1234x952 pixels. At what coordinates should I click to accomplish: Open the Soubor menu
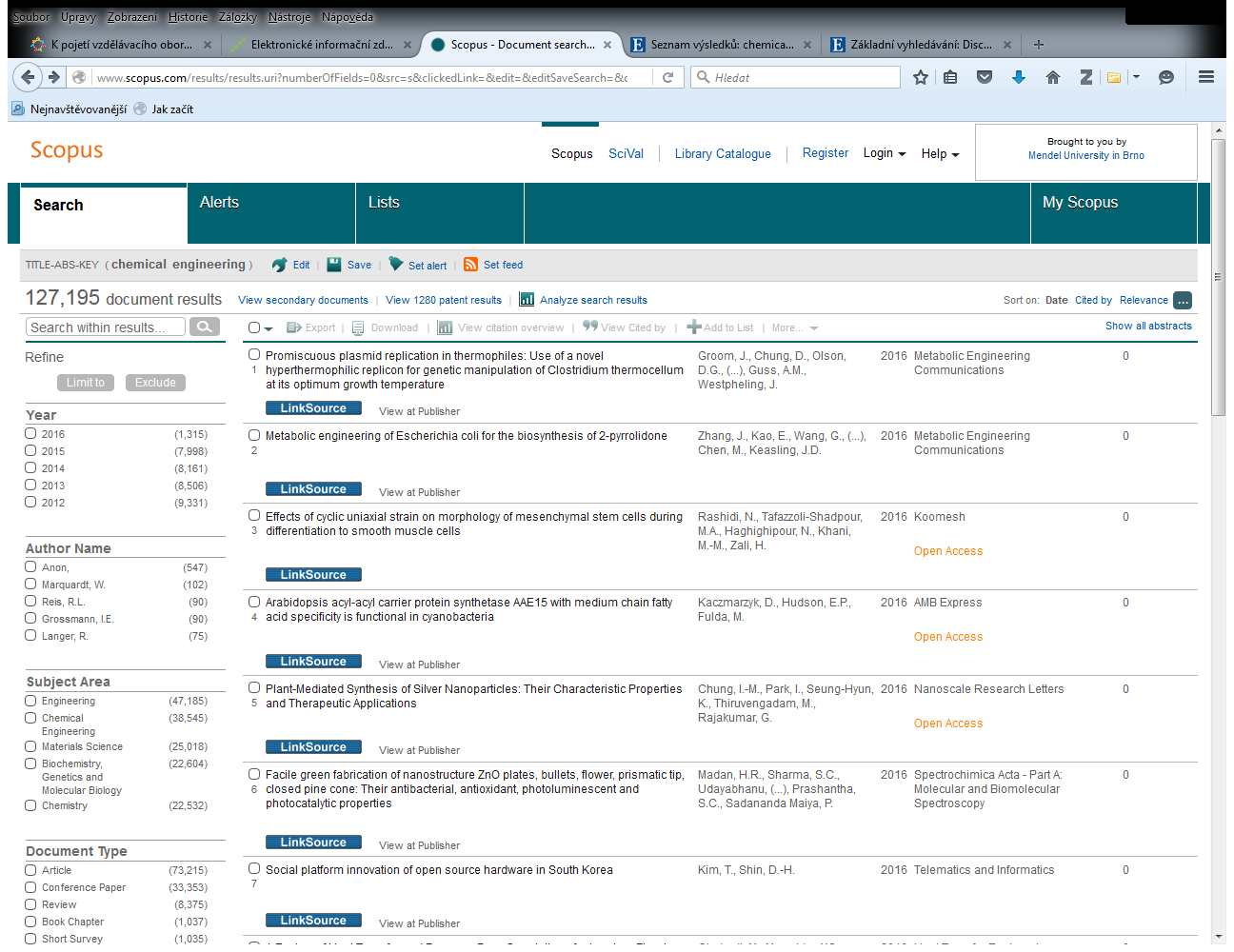pos(31,17)
